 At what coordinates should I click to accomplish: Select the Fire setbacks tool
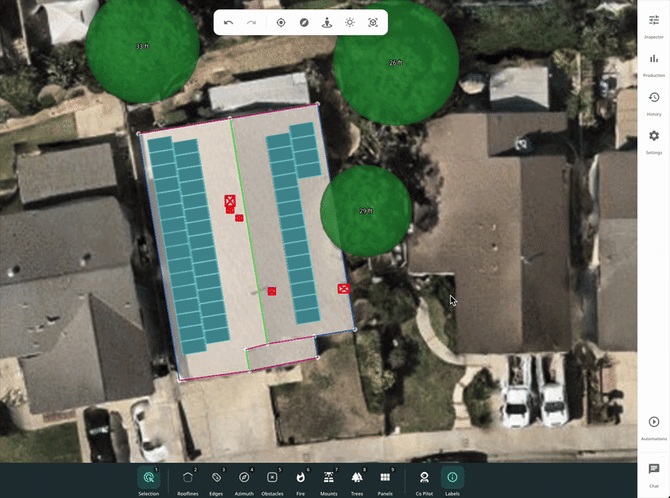pyautogui.click(x=300, y=481)
